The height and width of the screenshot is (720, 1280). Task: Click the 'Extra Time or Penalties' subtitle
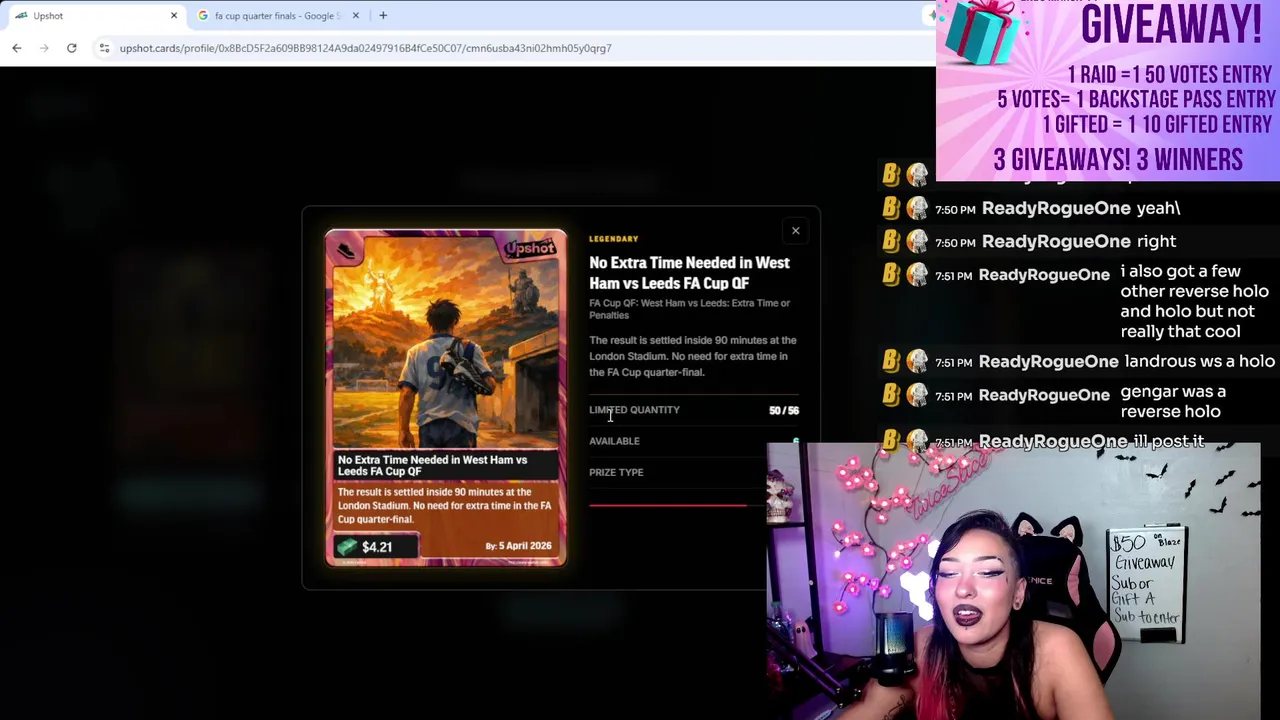(689, 309)
